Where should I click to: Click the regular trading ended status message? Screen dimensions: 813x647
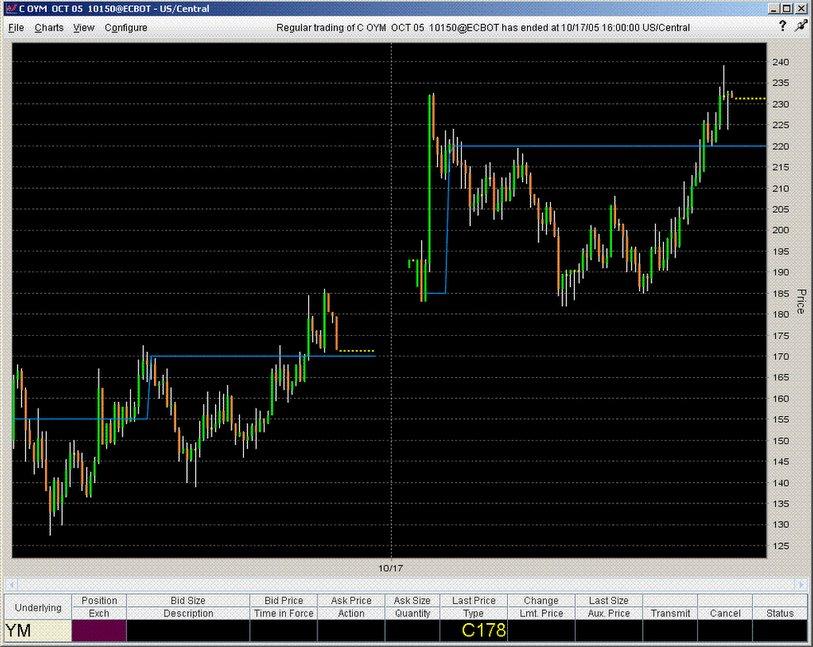(x=483, y=27)
